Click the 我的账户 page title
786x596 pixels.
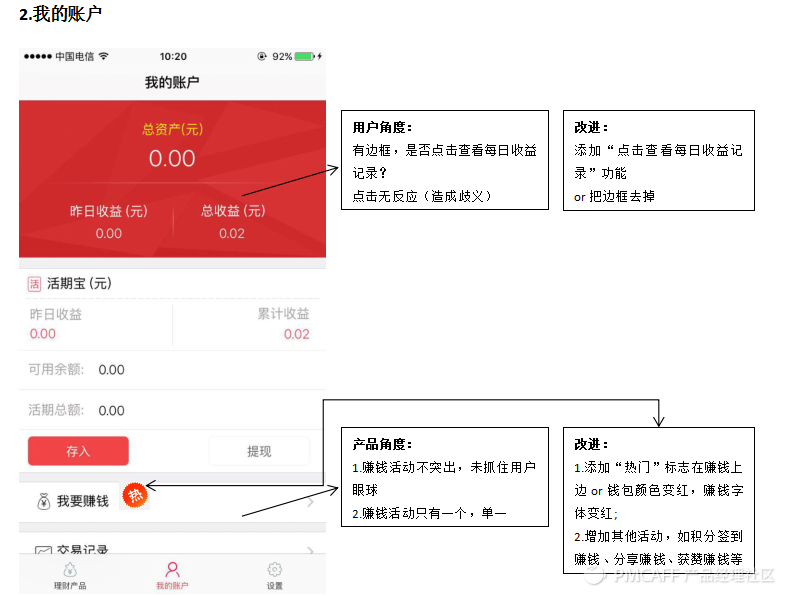tap(172, 82)
